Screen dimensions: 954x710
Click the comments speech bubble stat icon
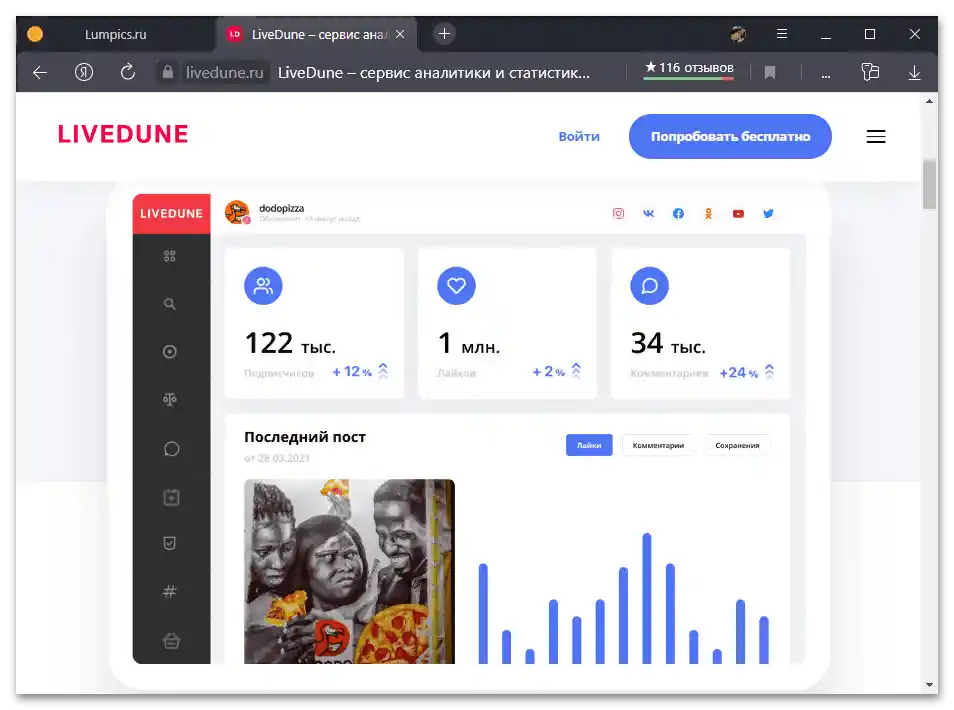coord(649,286)
